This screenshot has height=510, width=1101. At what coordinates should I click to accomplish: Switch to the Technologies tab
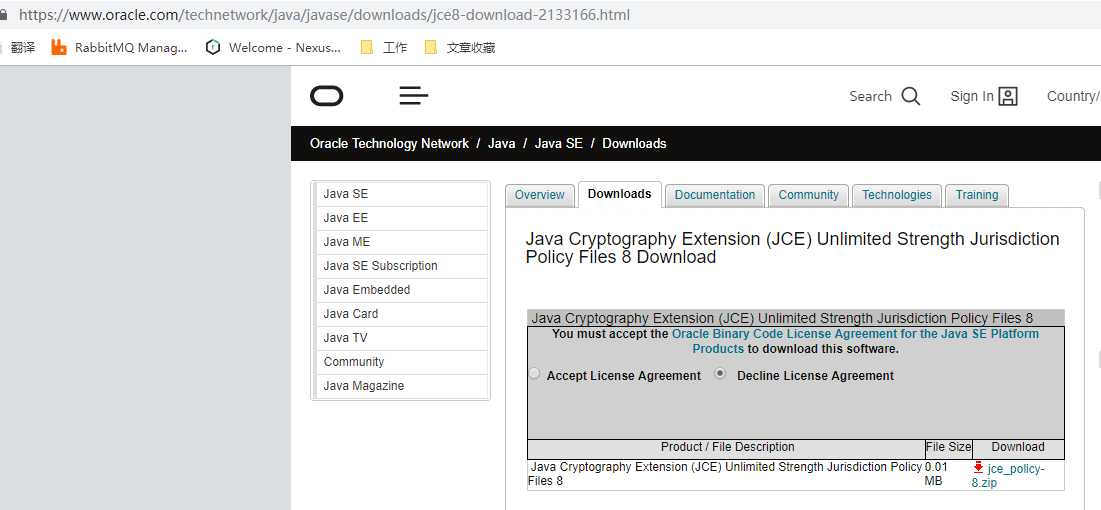tap(897, 195)
